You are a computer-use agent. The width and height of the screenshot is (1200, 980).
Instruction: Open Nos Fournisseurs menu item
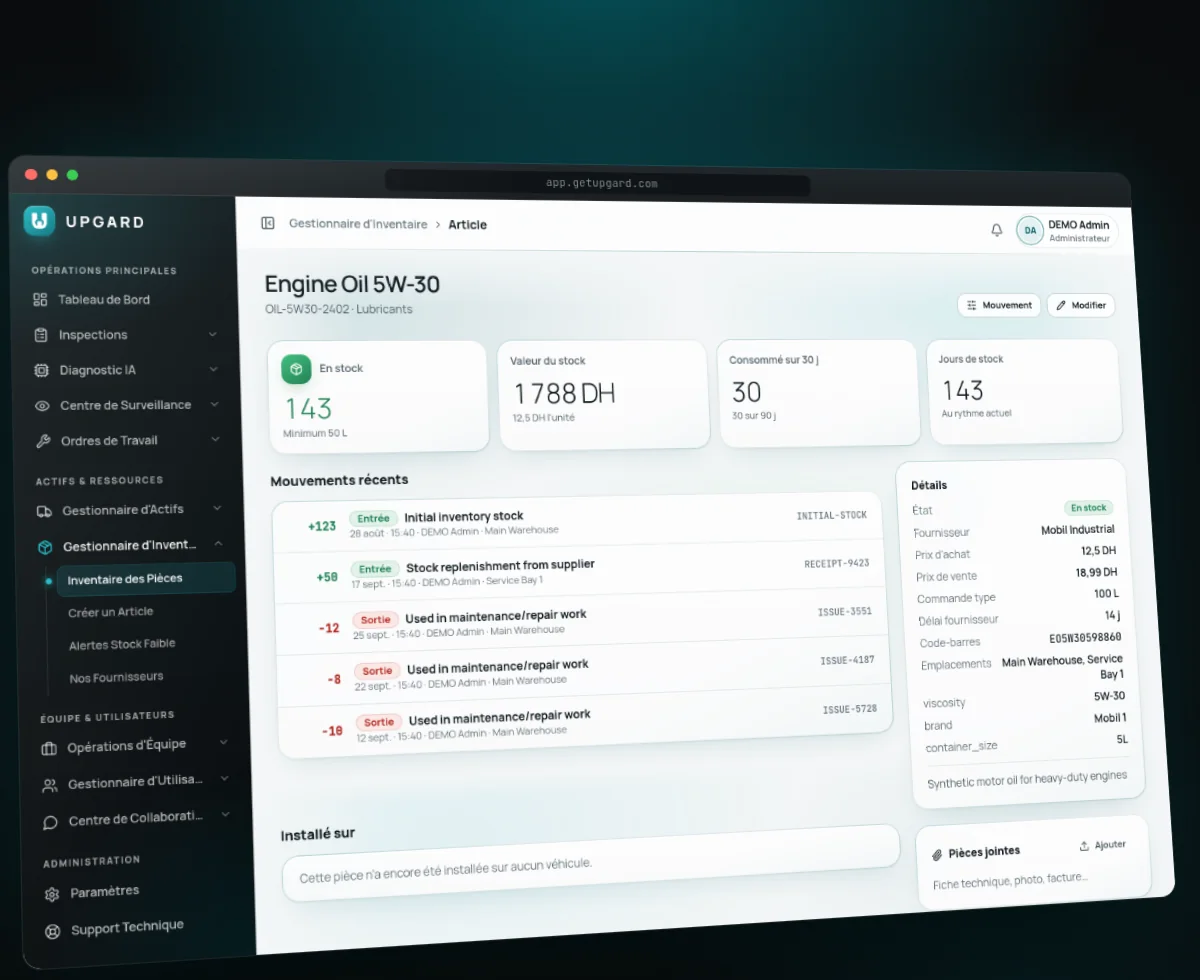coord(117,678)
